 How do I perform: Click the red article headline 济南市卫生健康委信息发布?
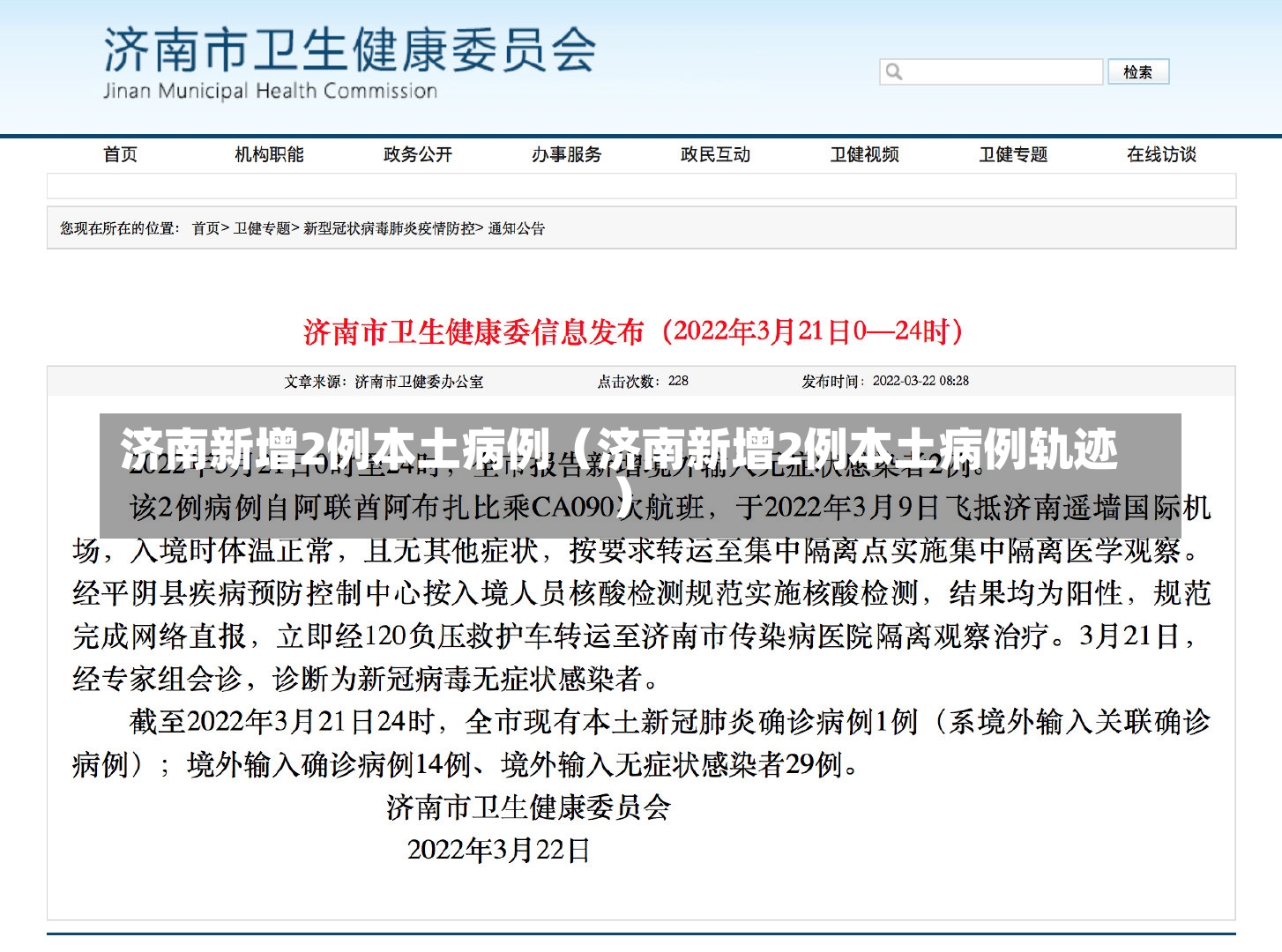click(x=633, y=331)
